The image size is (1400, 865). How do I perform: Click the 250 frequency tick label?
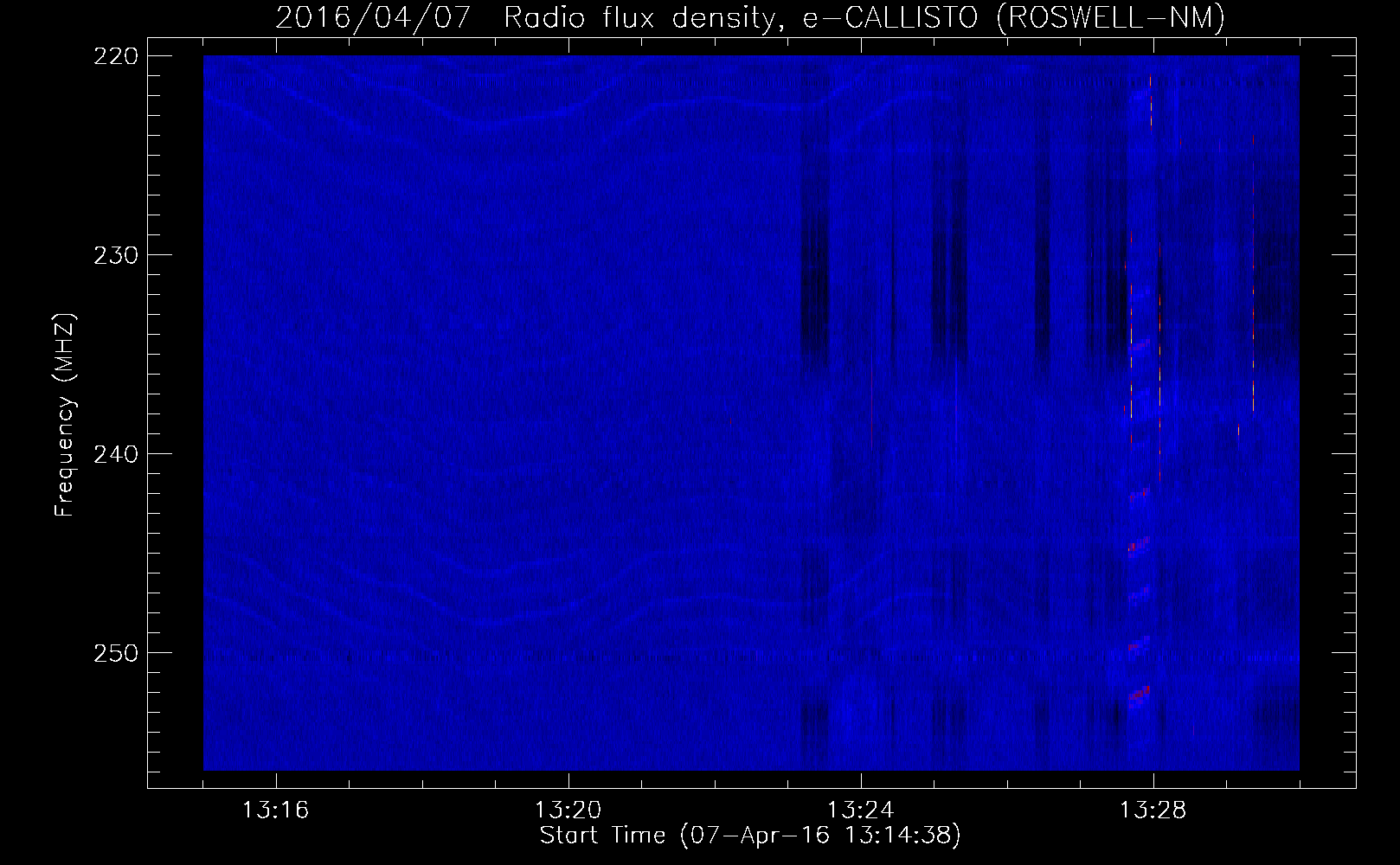point(115,653)
